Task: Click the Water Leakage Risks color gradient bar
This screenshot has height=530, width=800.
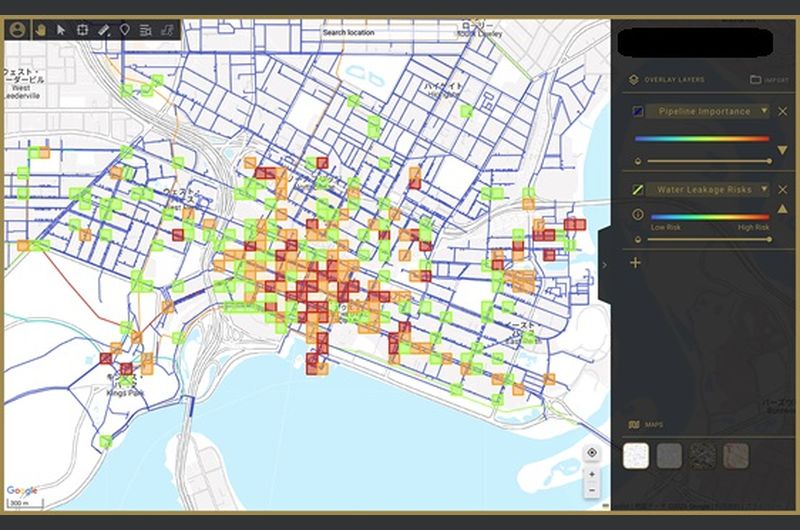Action: (710, 217)
